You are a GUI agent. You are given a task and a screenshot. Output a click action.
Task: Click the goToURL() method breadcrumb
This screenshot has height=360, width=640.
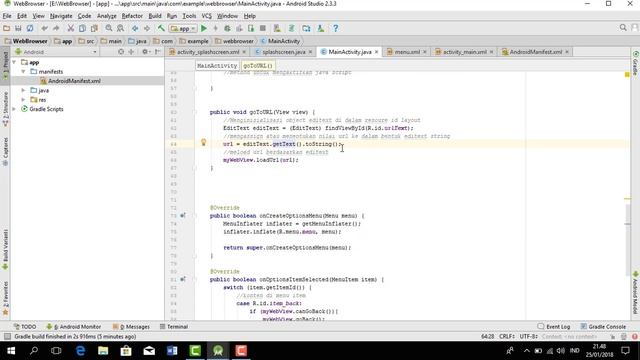[x=258, y=65]
